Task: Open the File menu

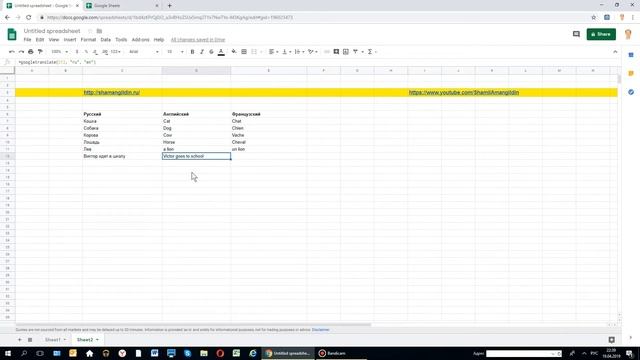Action: (x=27, y=40)
